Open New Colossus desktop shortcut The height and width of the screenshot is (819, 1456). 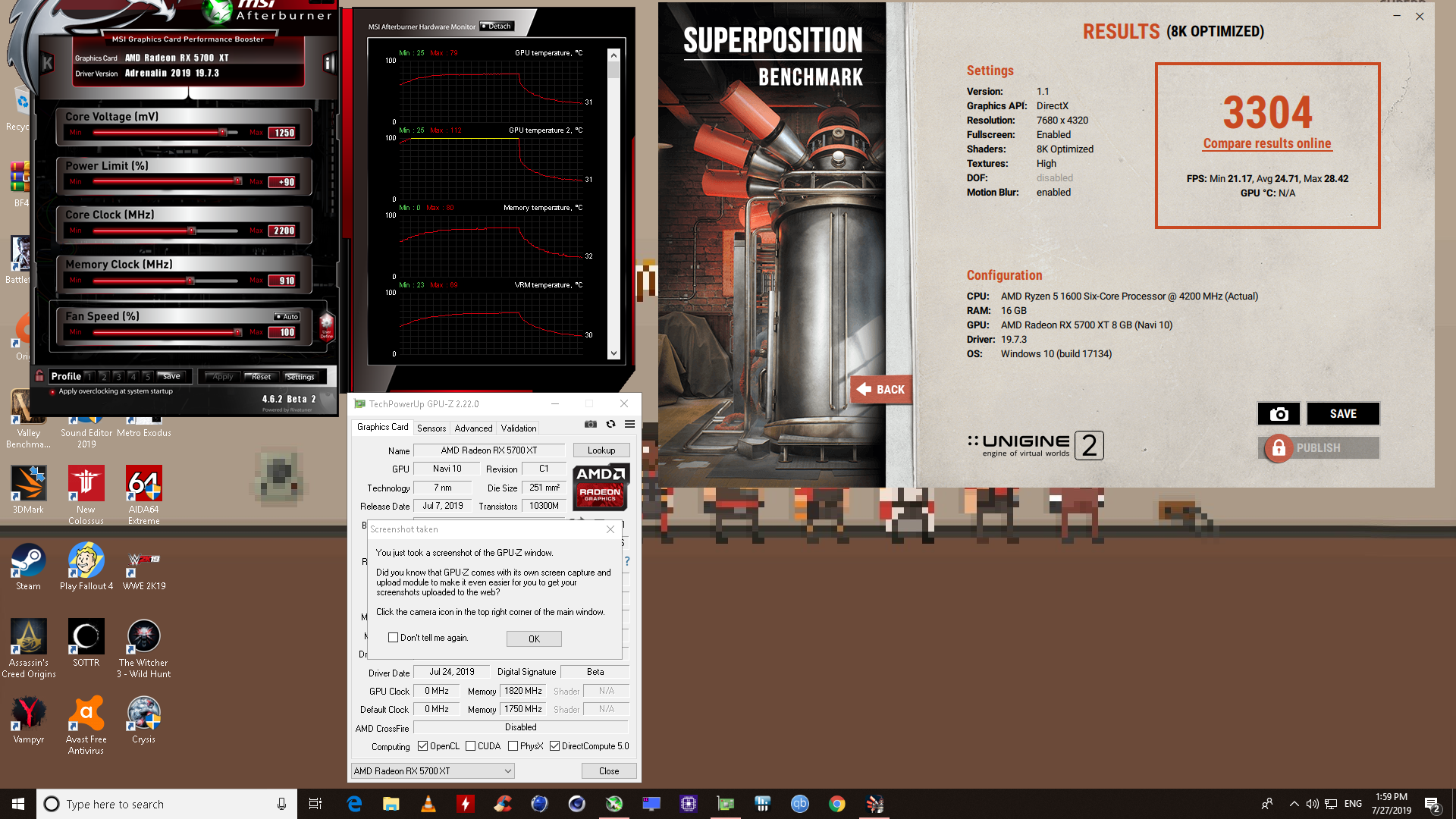click(x=86, y=495)
